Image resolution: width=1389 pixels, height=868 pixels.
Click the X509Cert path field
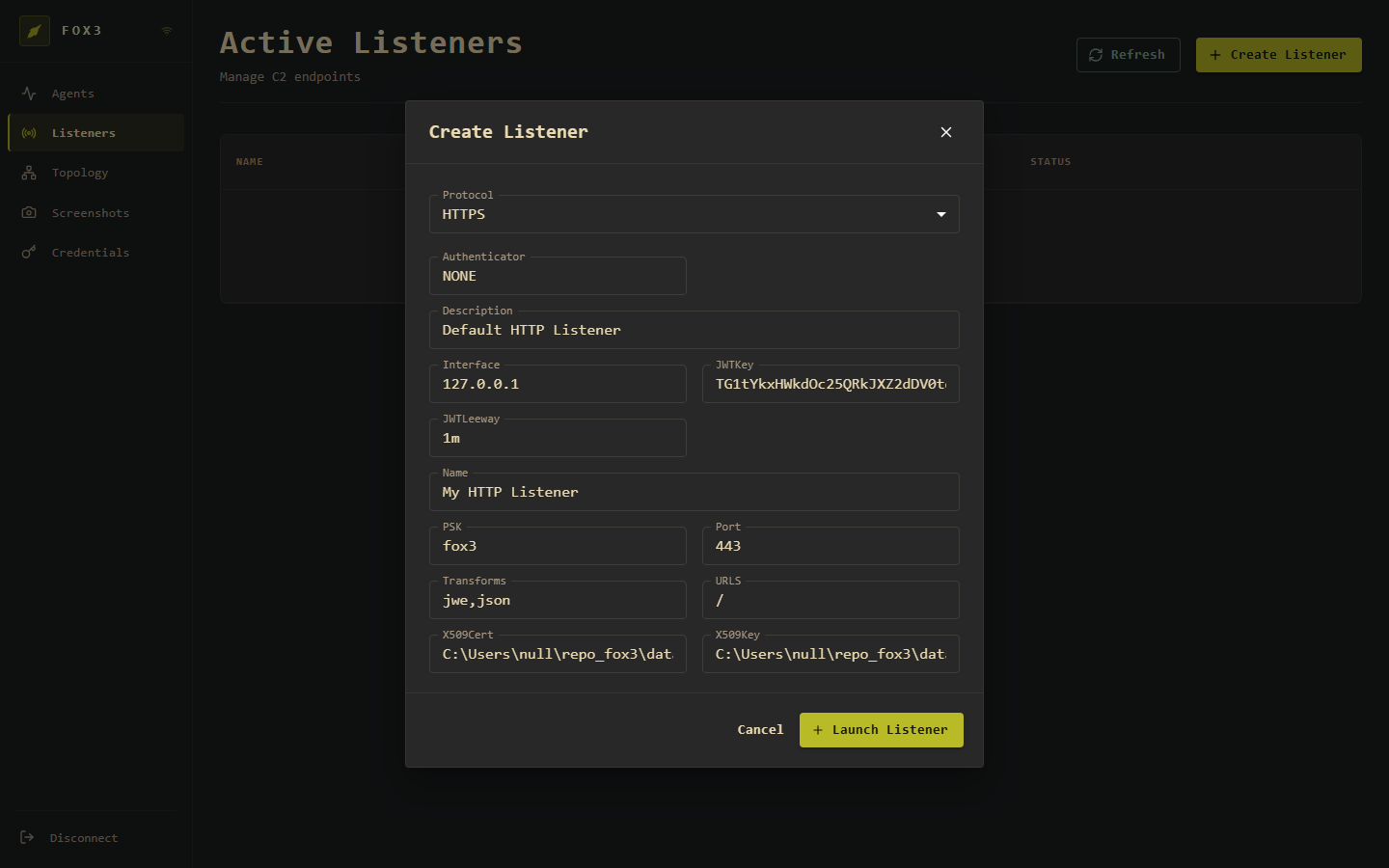coord(558,654)
